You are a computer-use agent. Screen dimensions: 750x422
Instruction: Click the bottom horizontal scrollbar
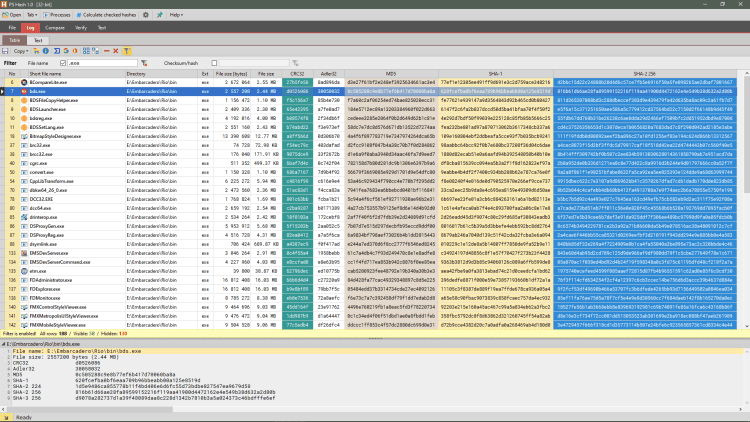pos(88,410)
